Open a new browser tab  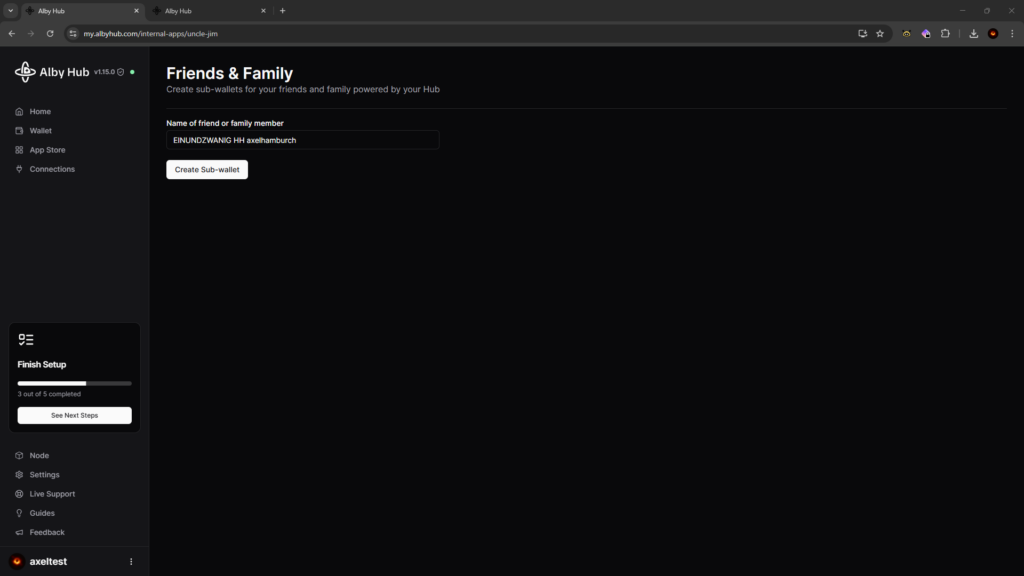[x=282, y=11]
